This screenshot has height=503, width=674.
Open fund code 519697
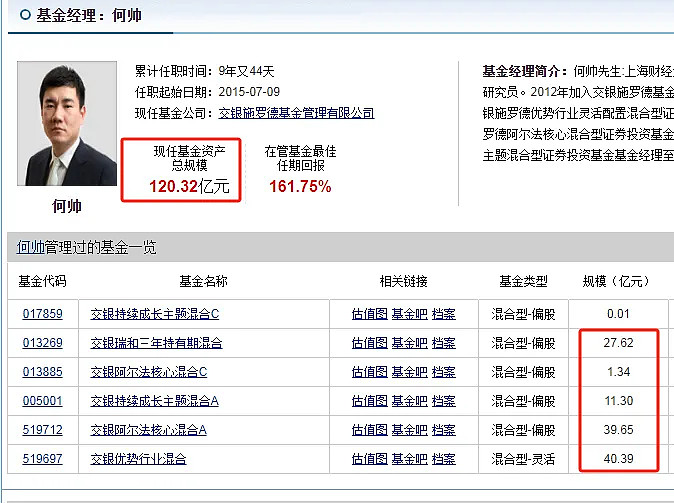point(43,459)
